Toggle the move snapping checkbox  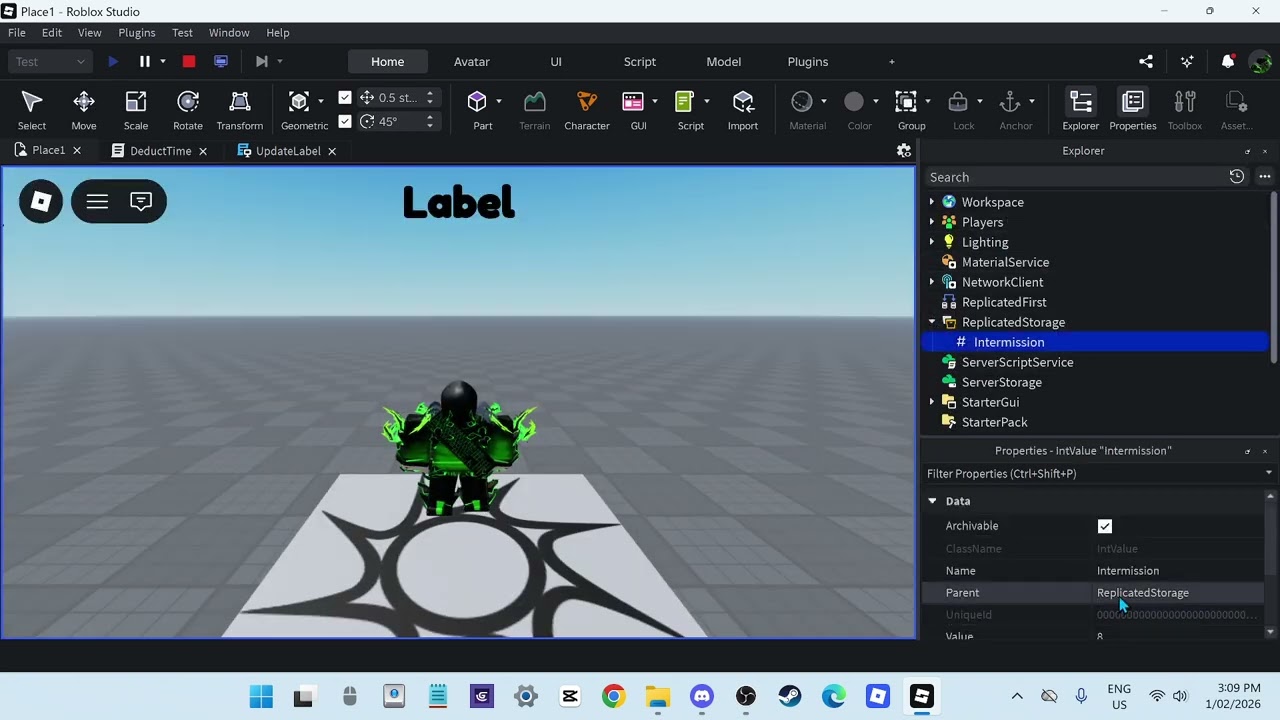point(345,98)
